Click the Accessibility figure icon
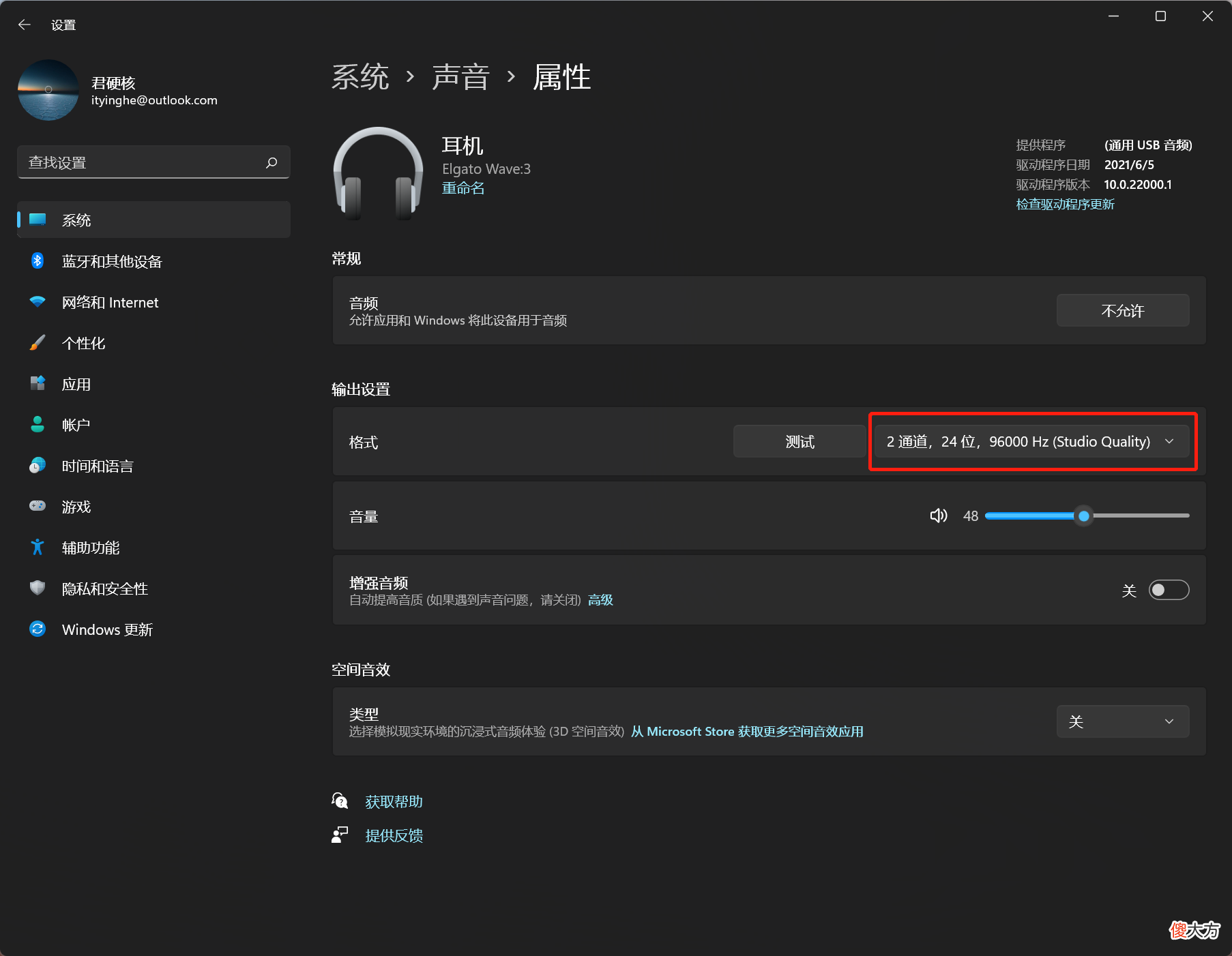Image resolution: width=1232 pixels, height=956 pixels. (38, 547)
